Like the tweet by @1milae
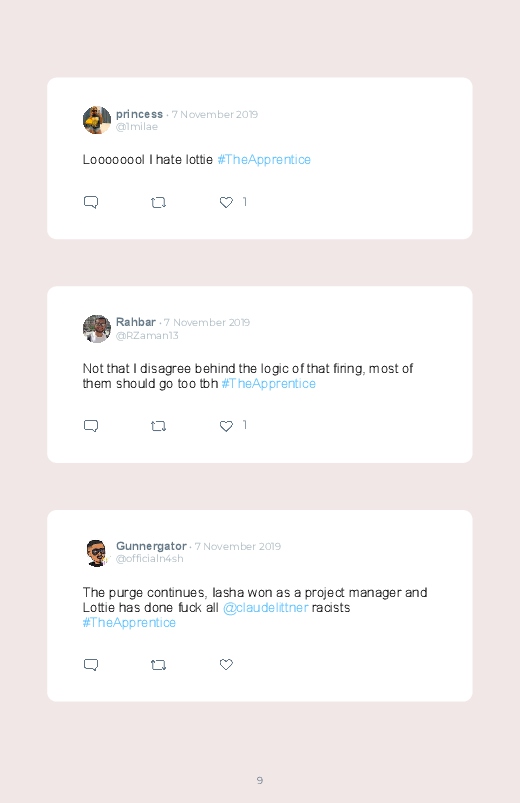This screenshot has height=803, width=520. pos(226,202)
